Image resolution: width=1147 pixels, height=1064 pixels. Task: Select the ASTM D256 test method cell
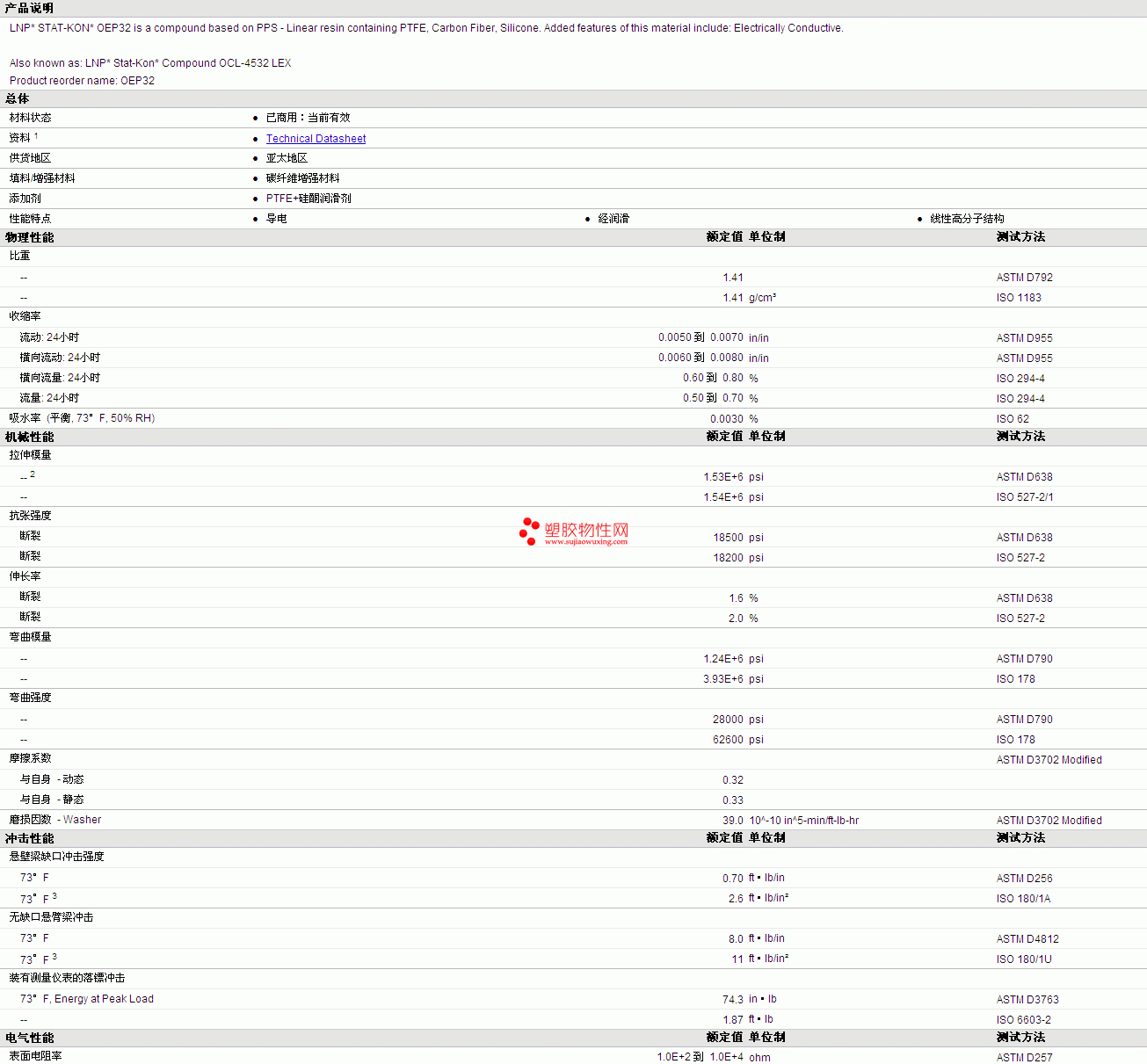click(x=1024, y=879)
